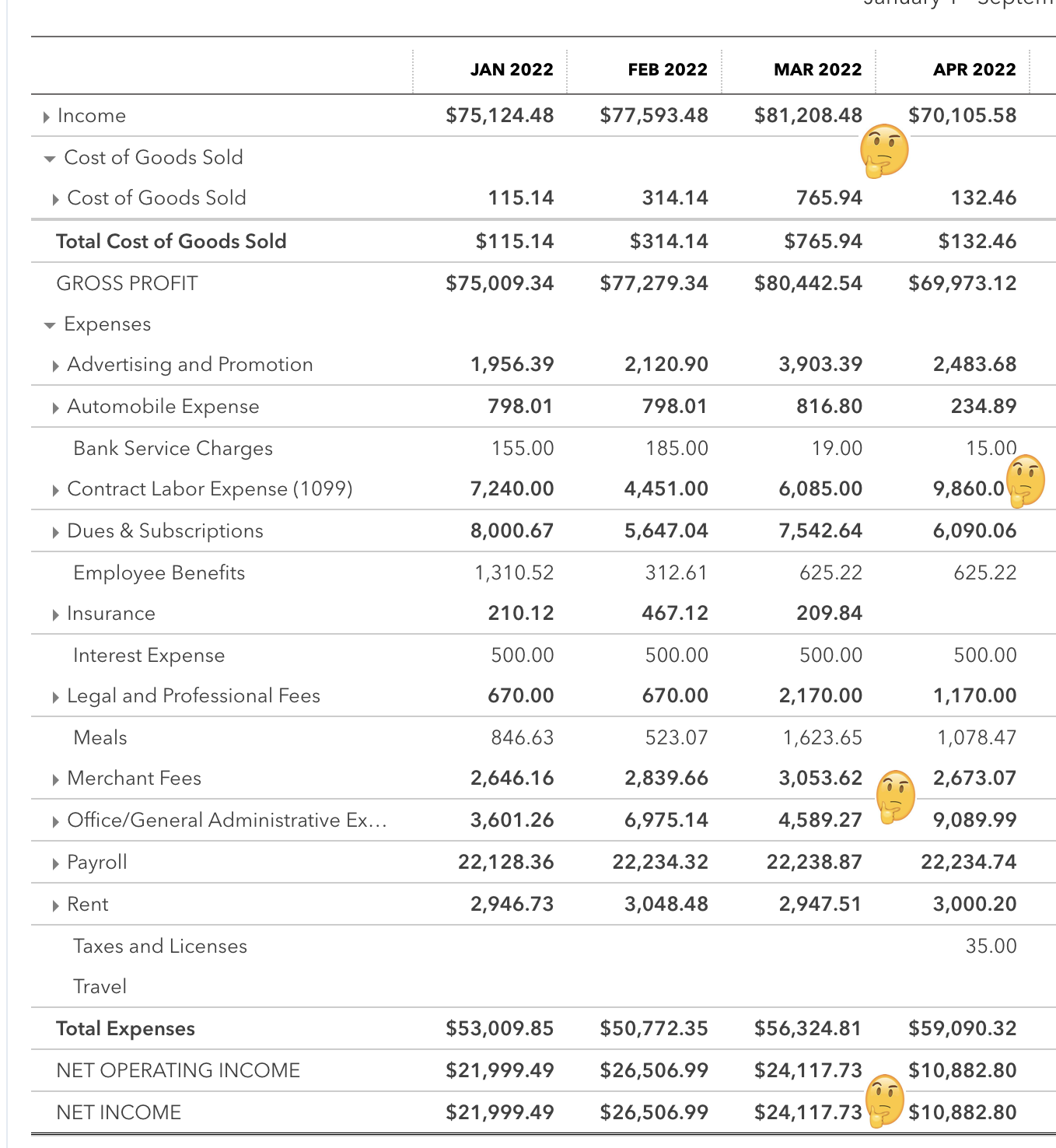Screen dimensions: 1056x1148
Task: Click January Employee Benefits 1,310.52
Action: (x=514, y=572)
